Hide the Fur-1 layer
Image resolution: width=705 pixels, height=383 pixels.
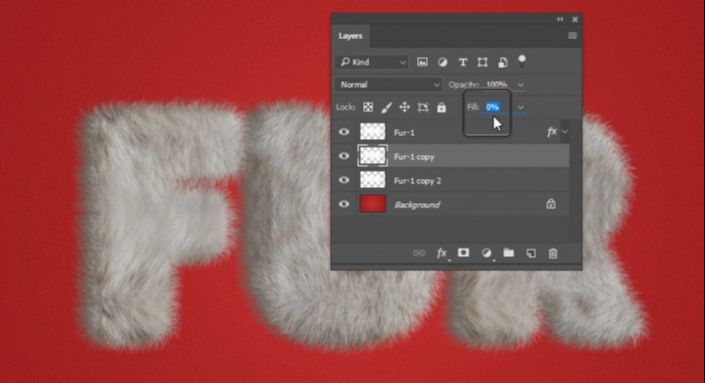(x=344, y=132)
